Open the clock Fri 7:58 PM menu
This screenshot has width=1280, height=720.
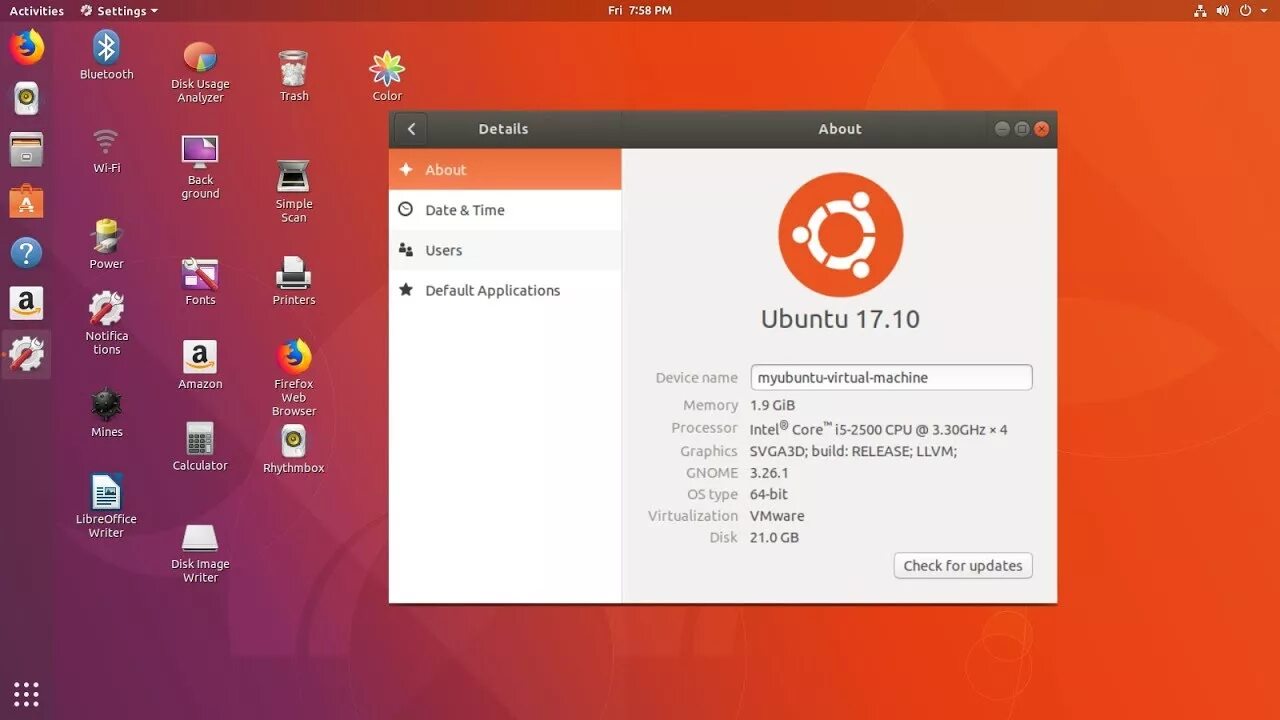pyautogui.click(x=640, y=11)
